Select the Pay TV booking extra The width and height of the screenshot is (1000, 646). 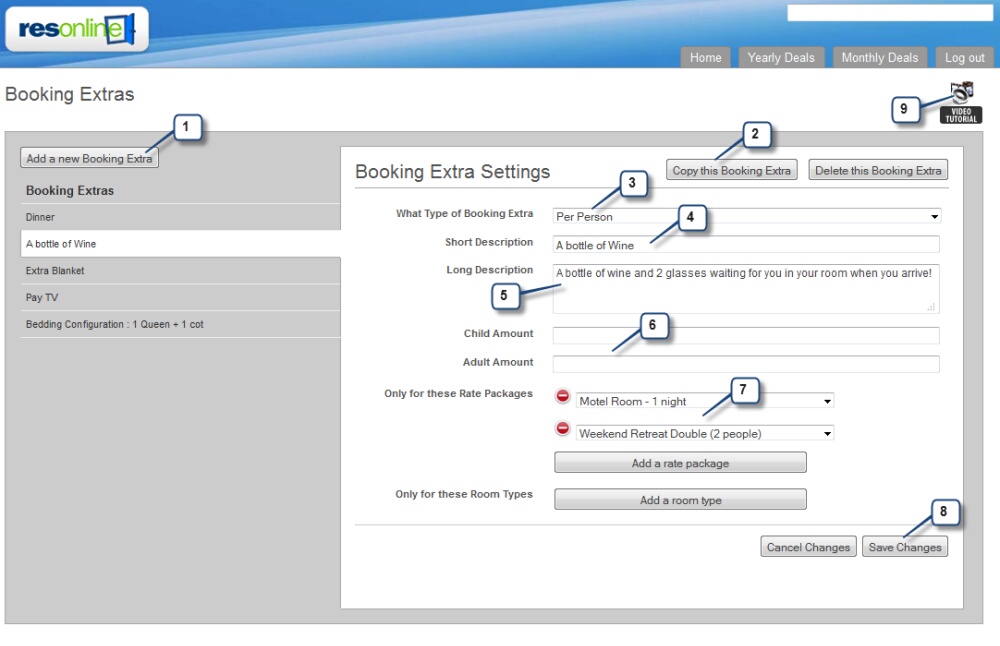(42, 298)
